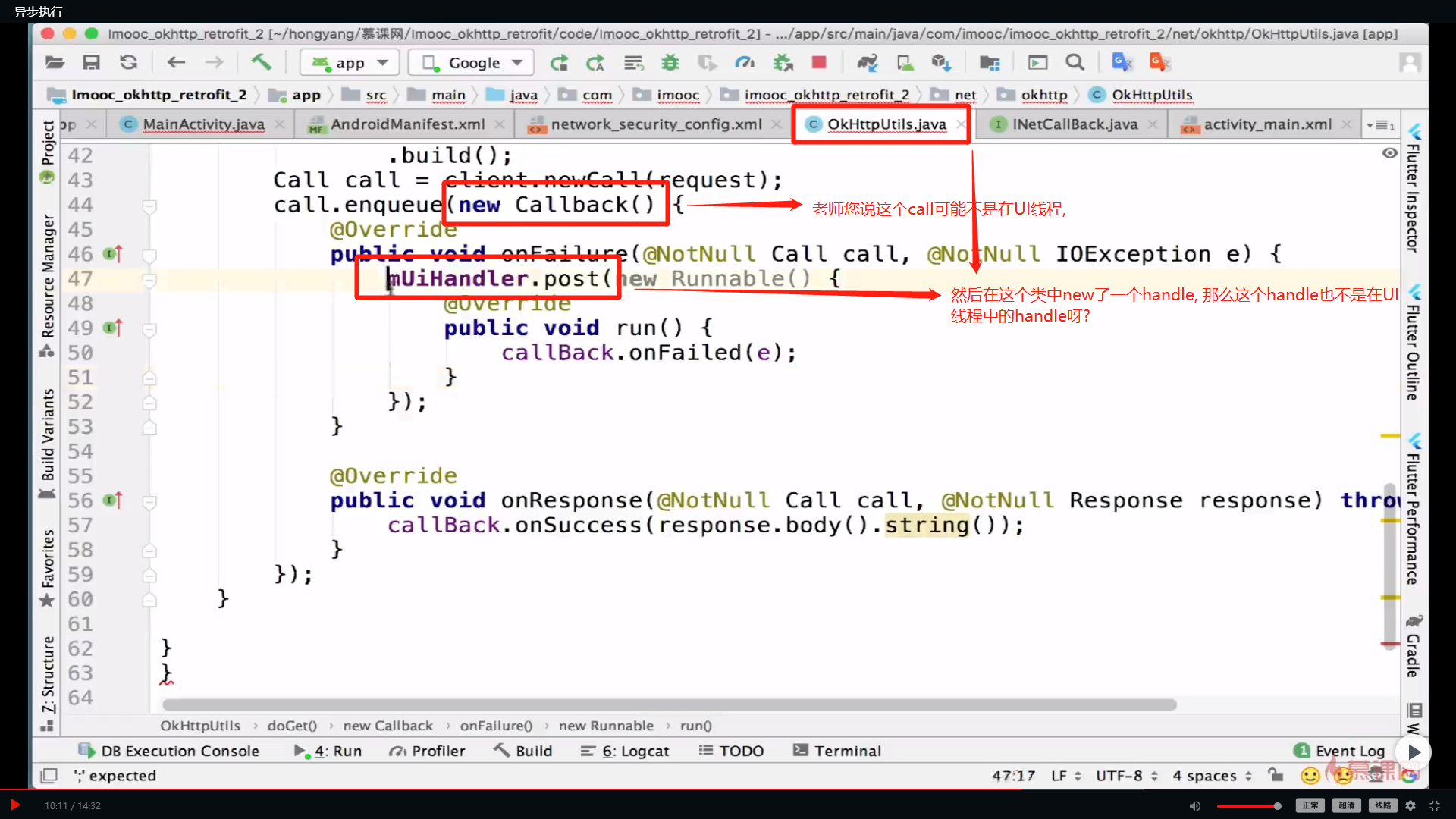Close the MainActivity.java tab
1456x819 pixels.
click(280, 124)
